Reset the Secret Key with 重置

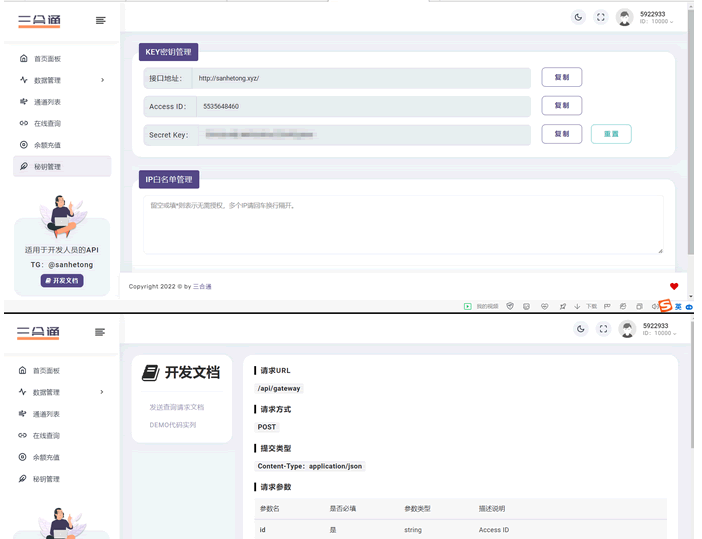(x=610, y=134)
